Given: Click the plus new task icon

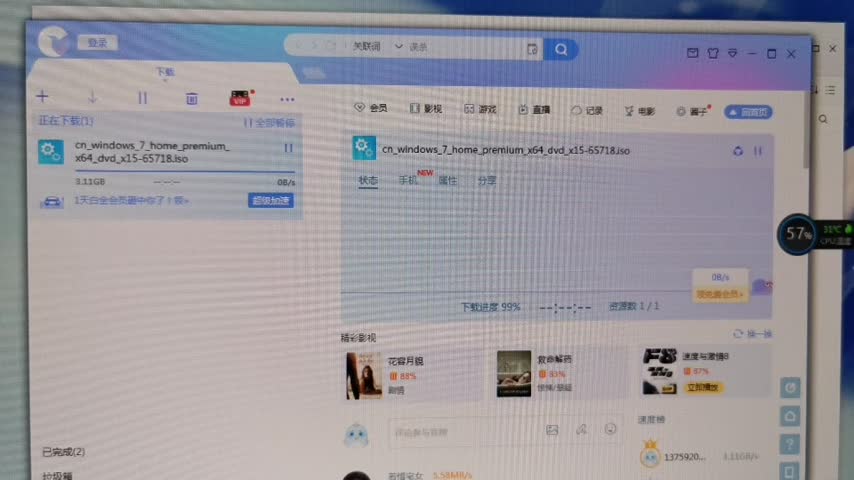Looking at the screenshot, I should (x=42, y=96).
